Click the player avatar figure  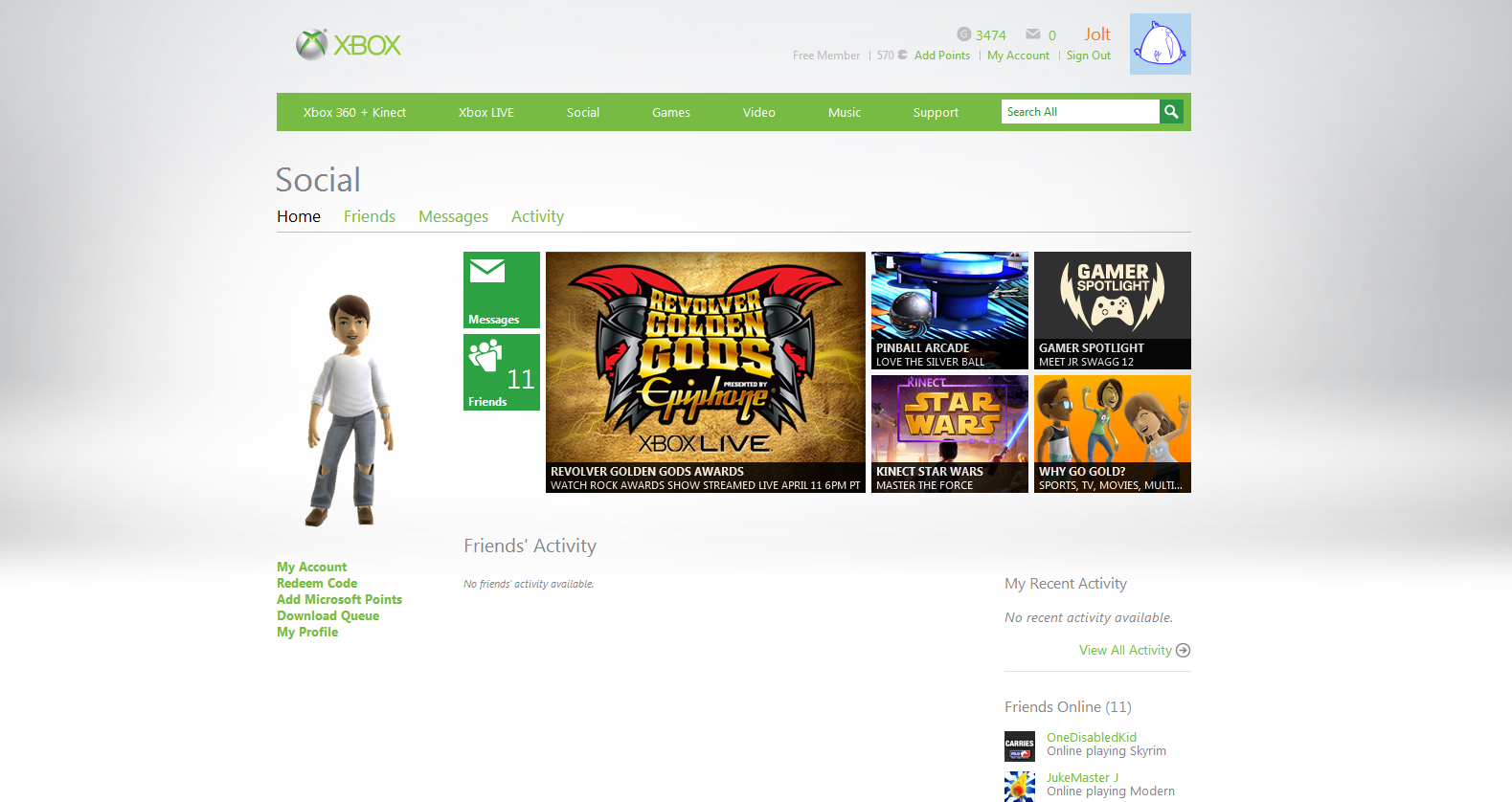[x=350, y=410]
